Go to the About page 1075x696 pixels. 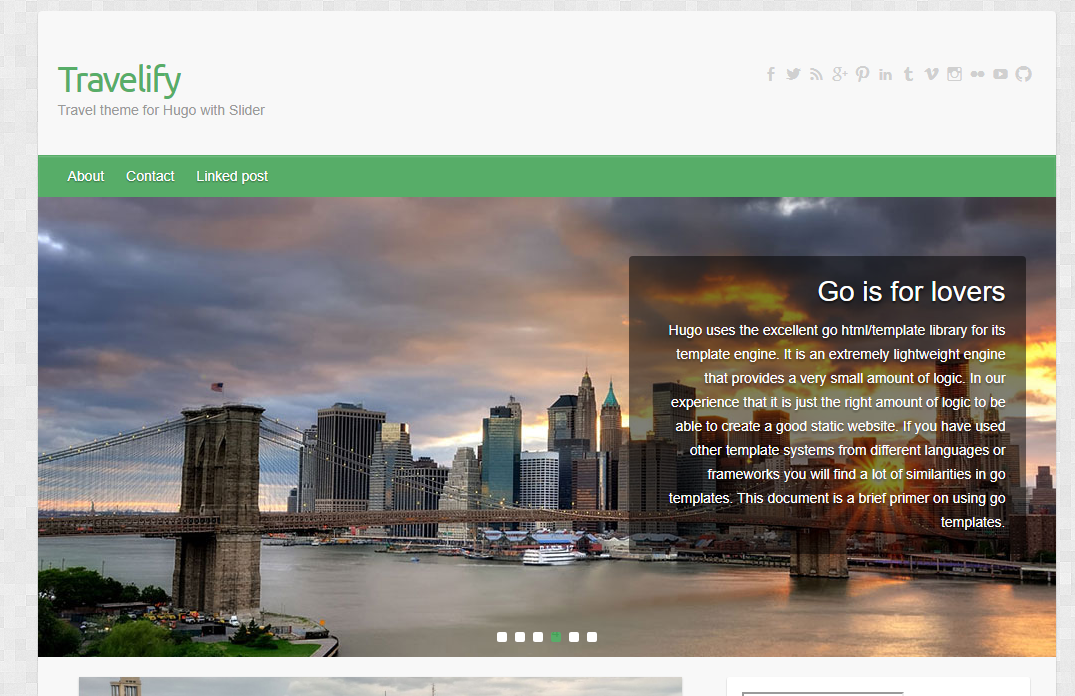[x=86, y=176]
